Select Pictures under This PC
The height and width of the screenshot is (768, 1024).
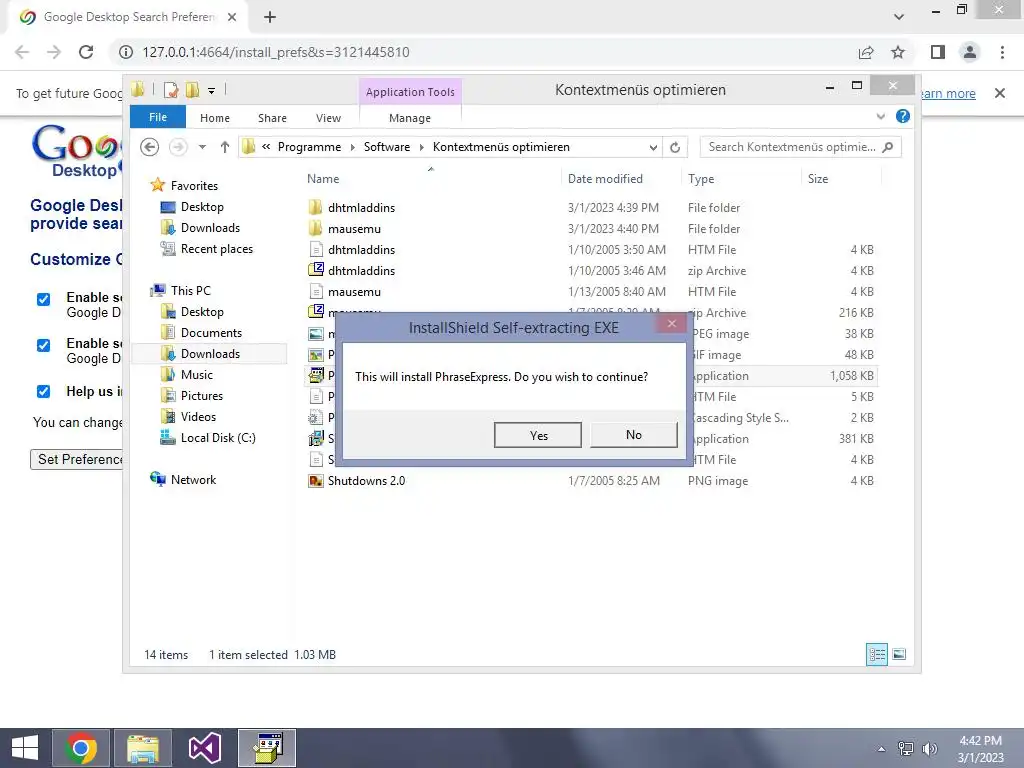201,396
